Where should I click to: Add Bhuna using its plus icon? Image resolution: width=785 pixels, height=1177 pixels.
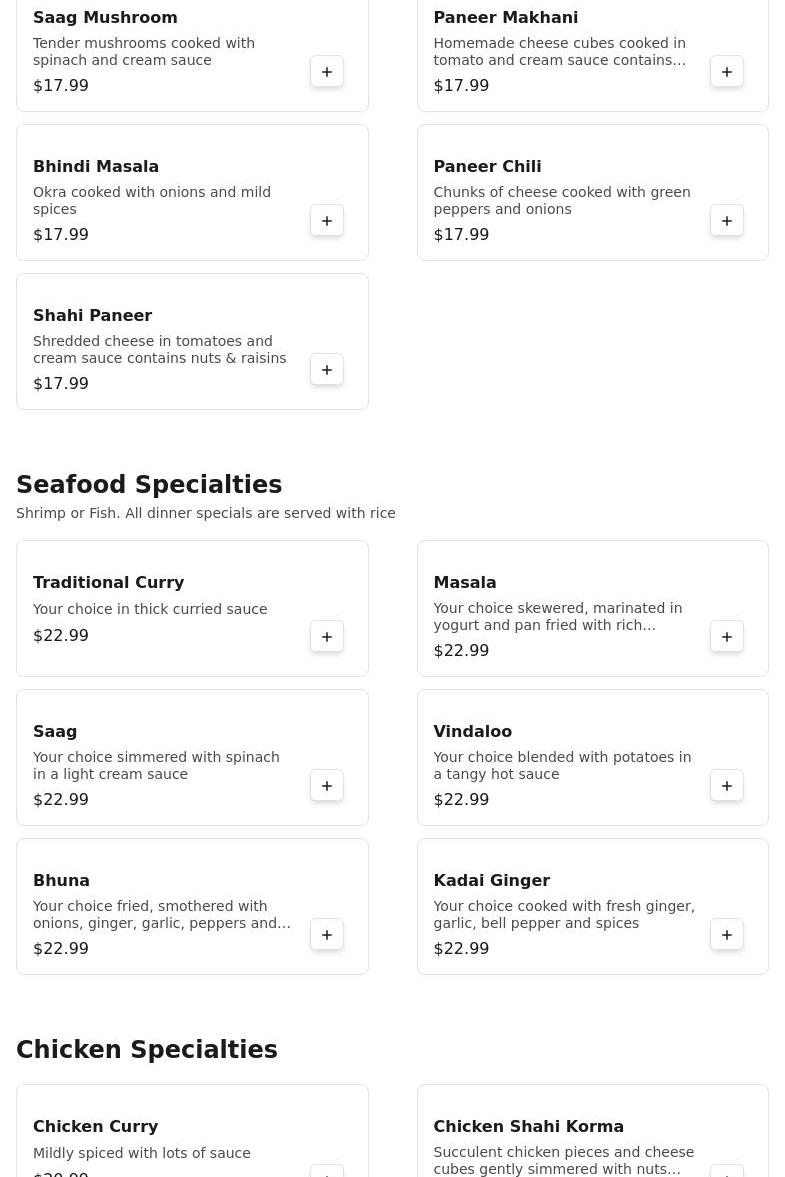coord(327,935)
